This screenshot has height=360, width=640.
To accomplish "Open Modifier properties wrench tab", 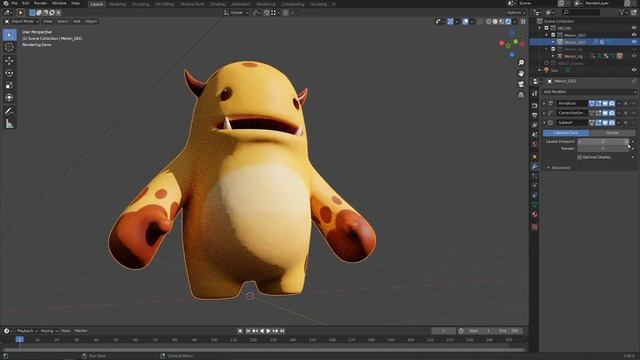I will pos(535,167).
